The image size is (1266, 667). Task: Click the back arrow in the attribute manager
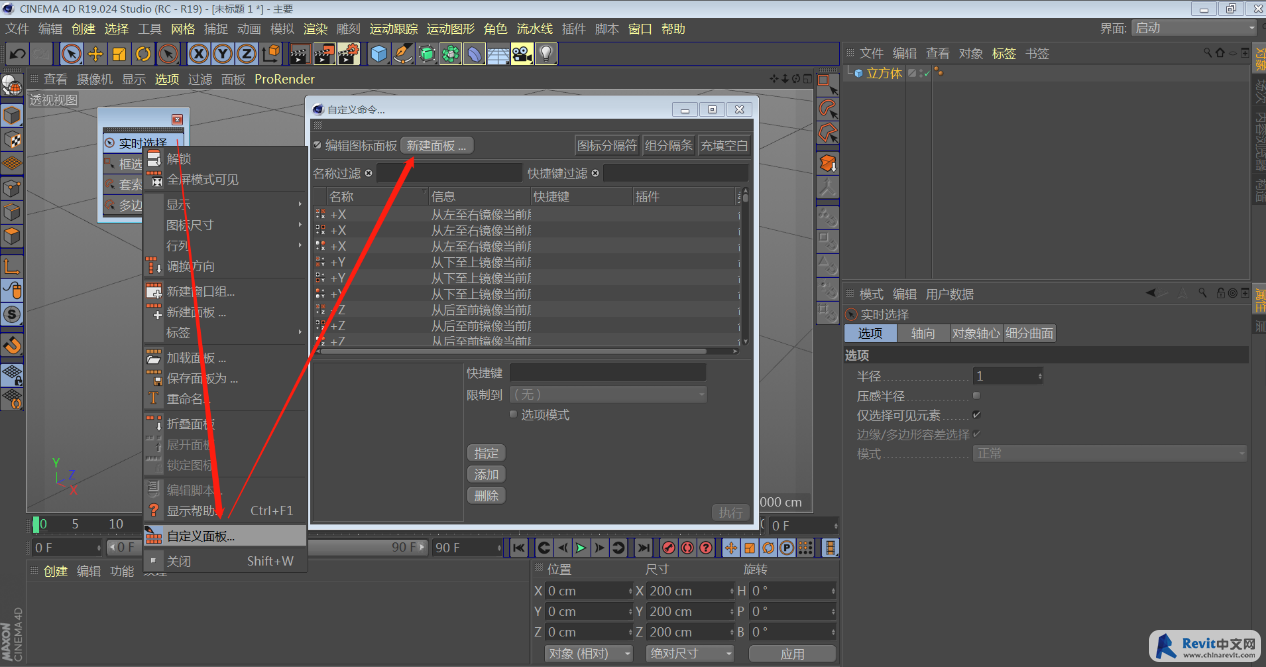tap(1150, 293)
